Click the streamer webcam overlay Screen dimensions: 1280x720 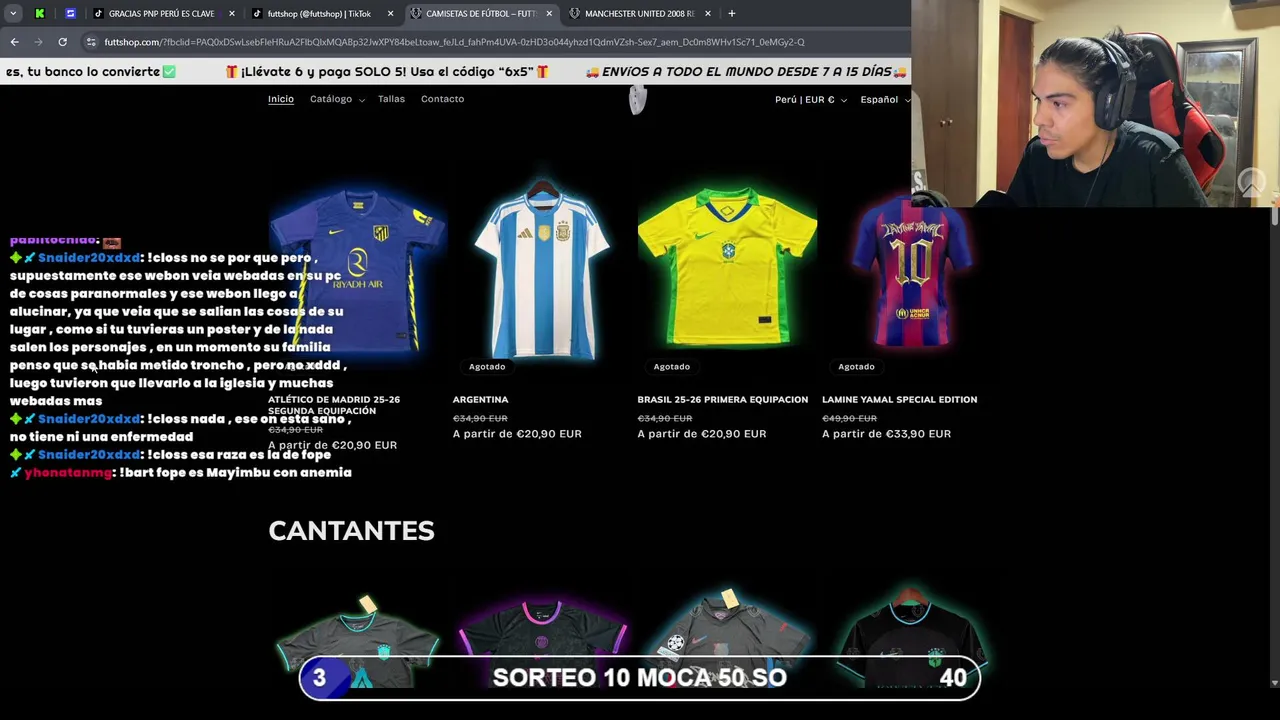click(1095, 104)
